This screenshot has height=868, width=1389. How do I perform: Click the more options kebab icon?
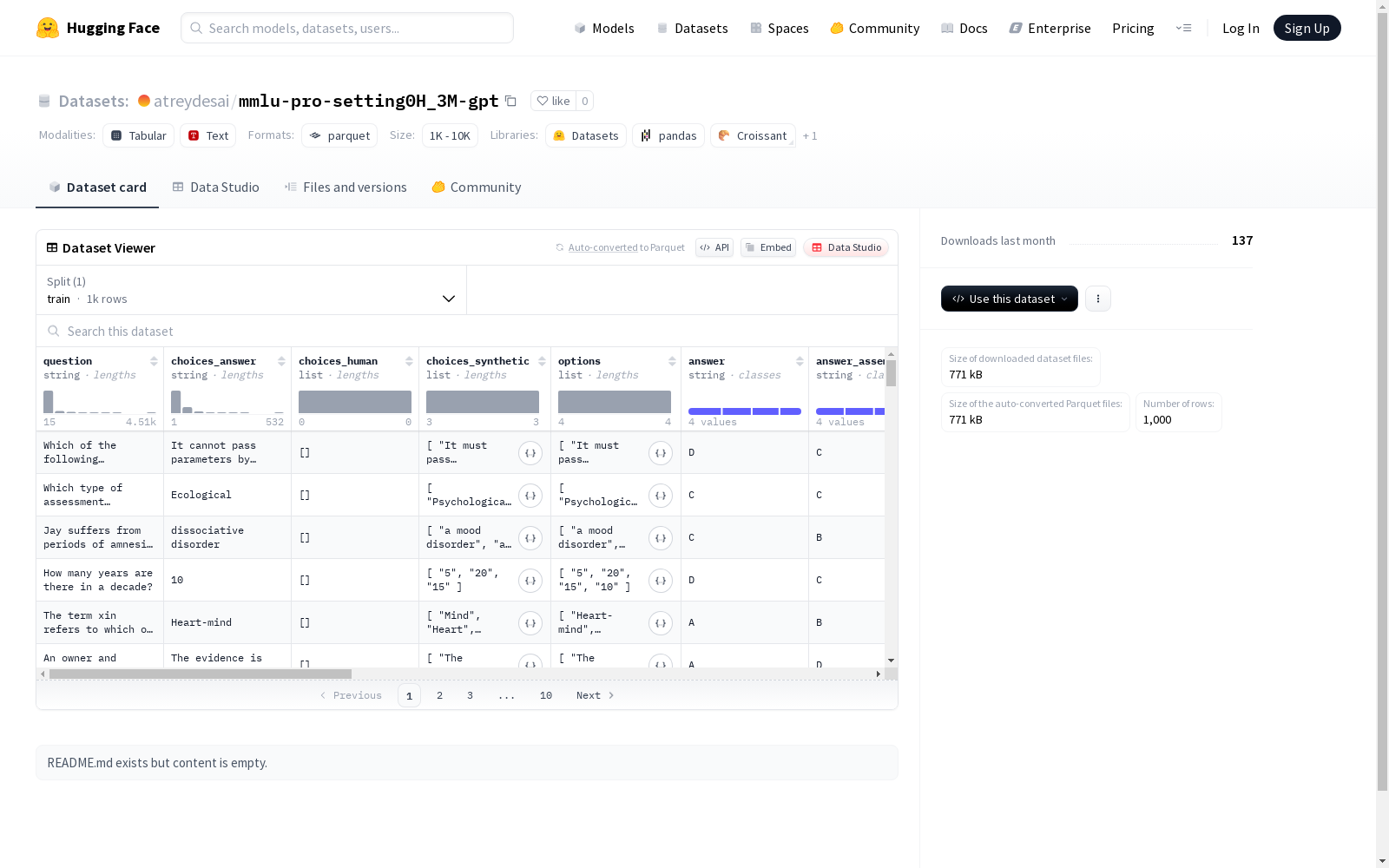[1098, 299]
